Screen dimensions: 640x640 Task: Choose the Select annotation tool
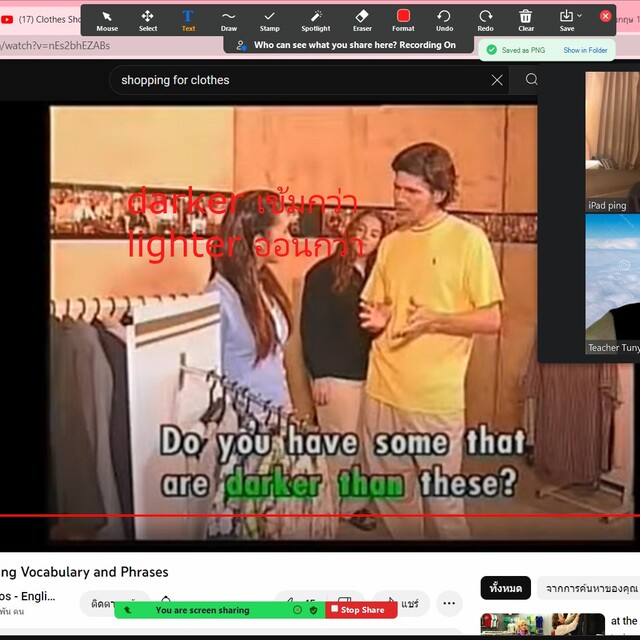pos(148,21)
